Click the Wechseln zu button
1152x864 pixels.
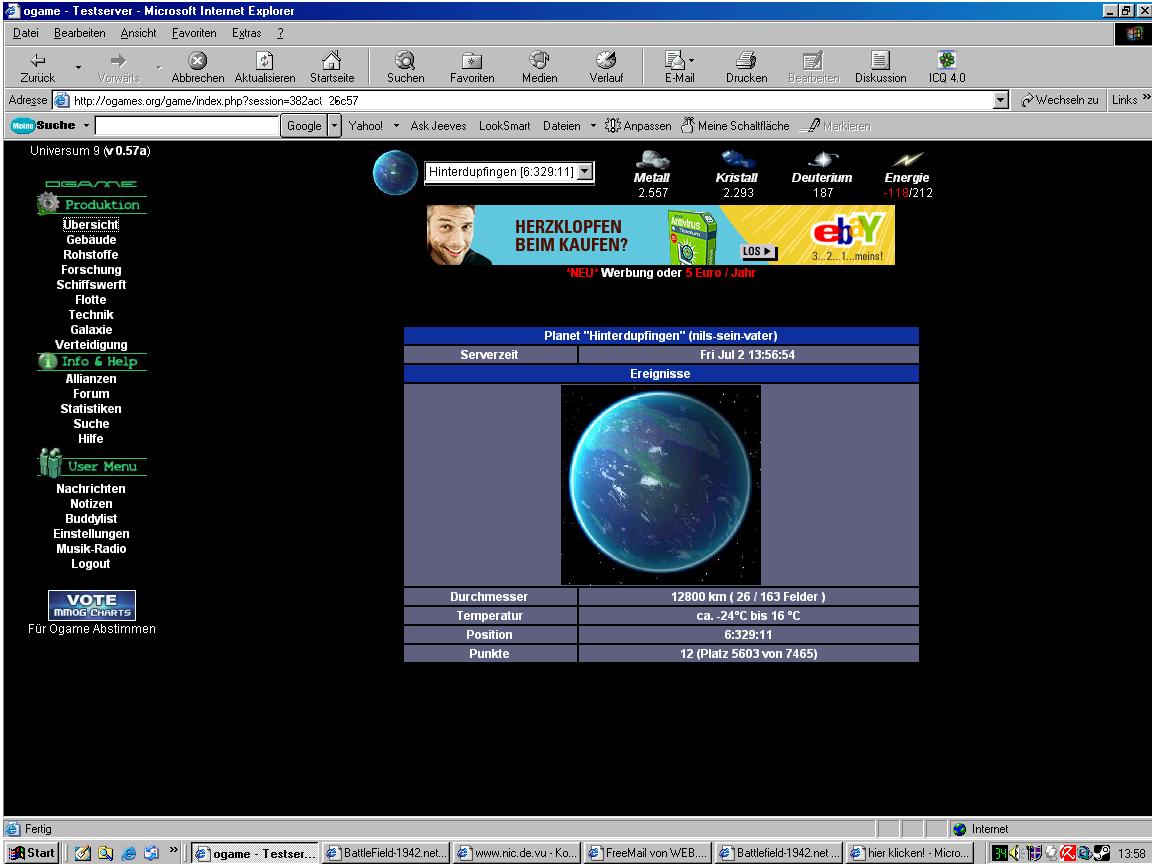[1060, 100]
